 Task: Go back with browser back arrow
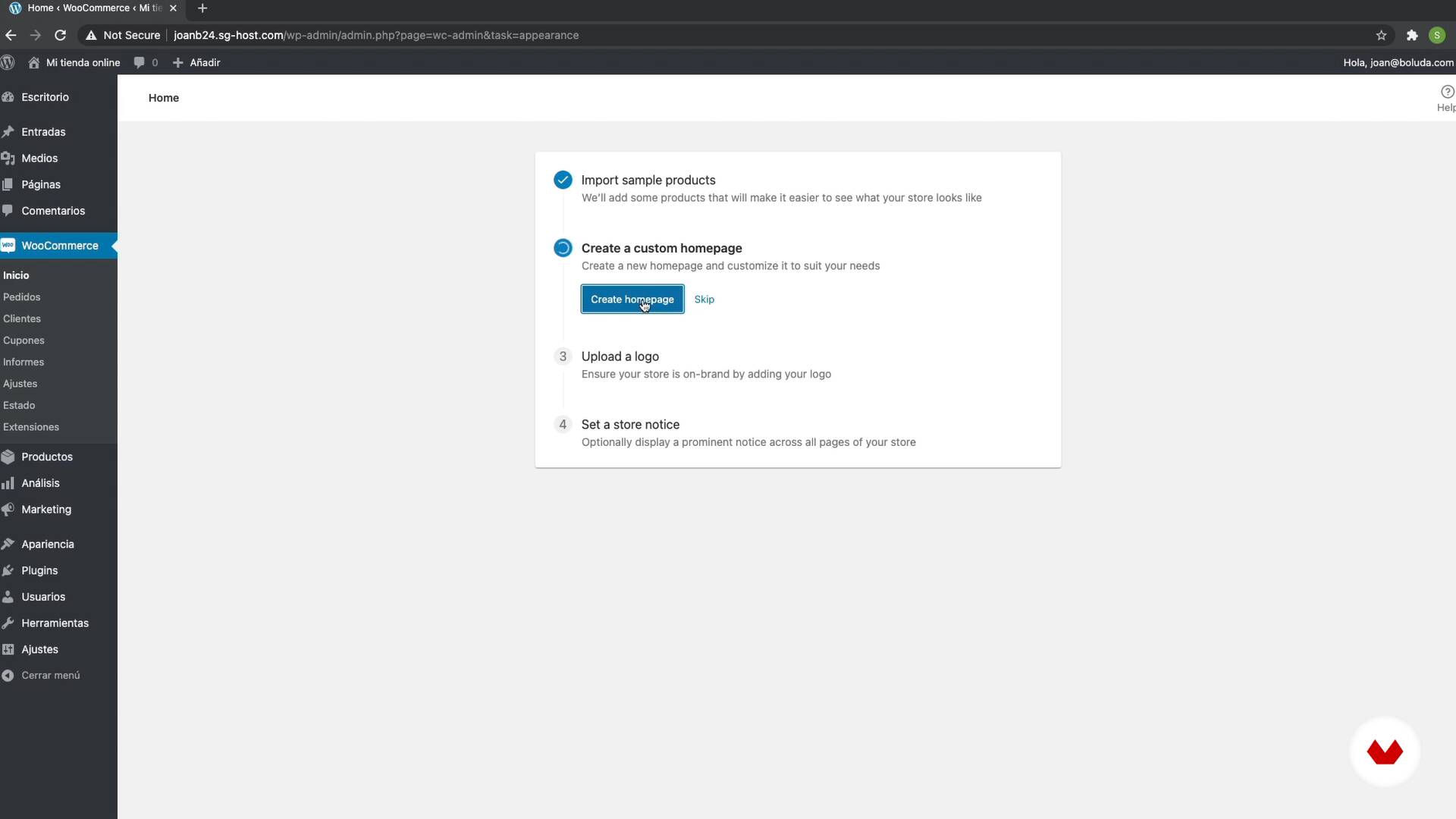pyautogui.click(x=11, y=35)
